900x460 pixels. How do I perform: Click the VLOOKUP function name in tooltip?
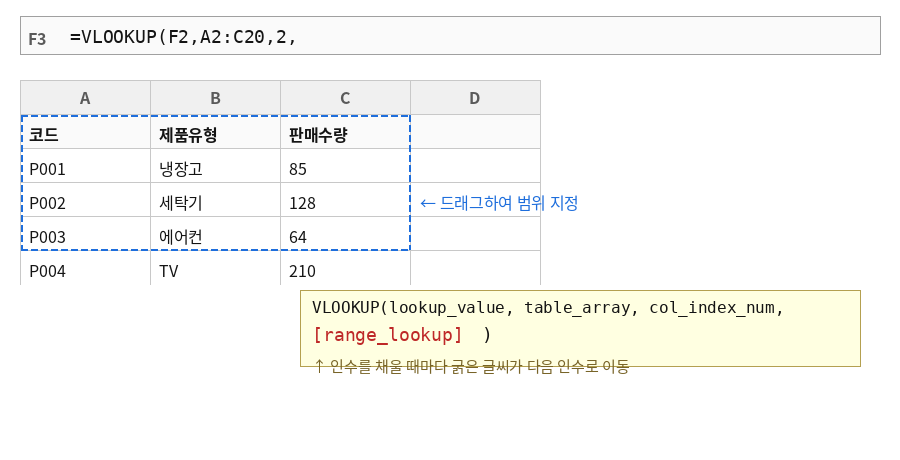[x=346, y=308]
